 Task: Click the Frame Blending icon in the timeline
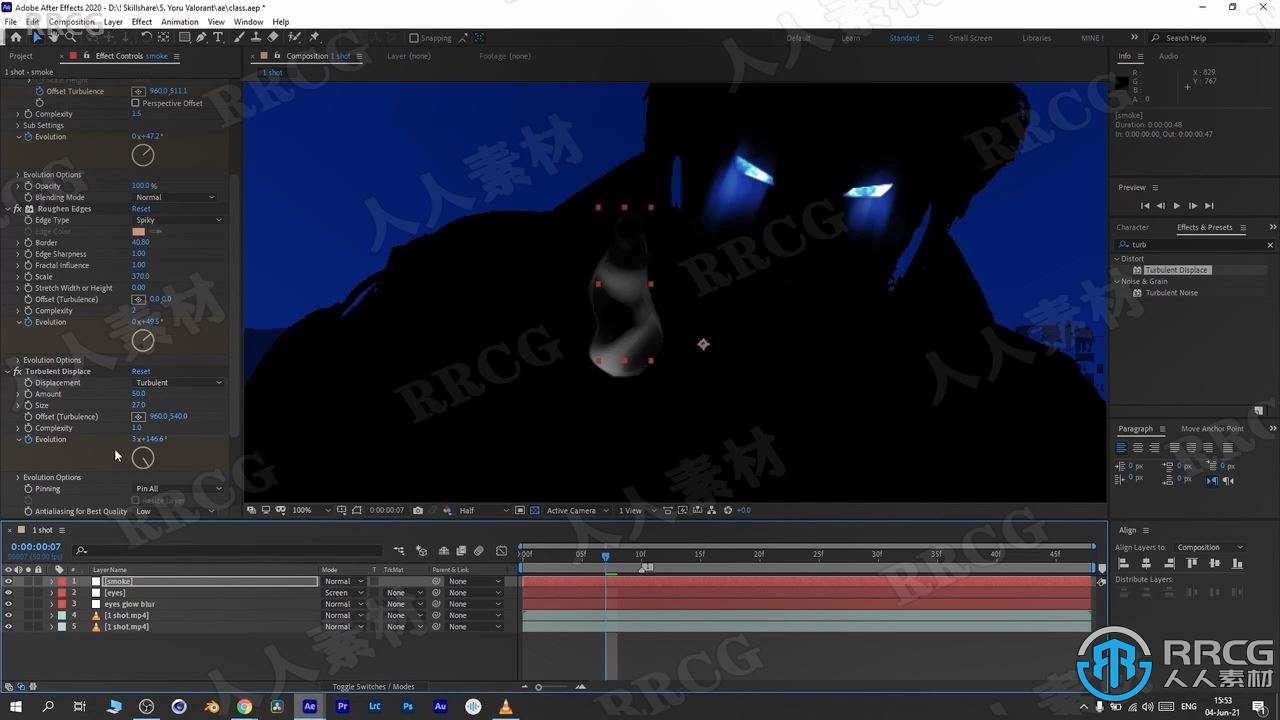click(x=461, y=550)
